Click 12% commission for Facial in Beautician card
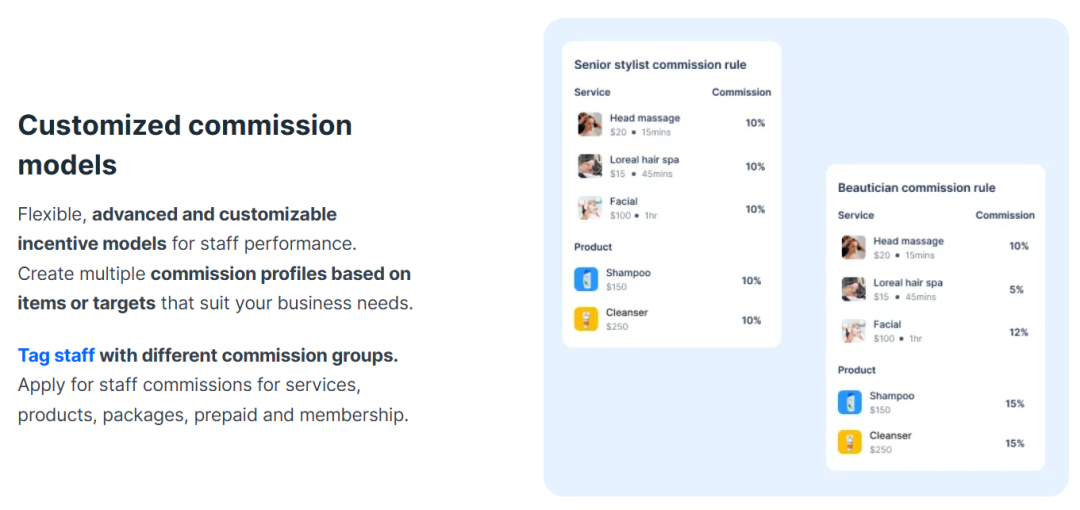Viewport: 1080px width, 510px height. click(x=1018, y=332)
